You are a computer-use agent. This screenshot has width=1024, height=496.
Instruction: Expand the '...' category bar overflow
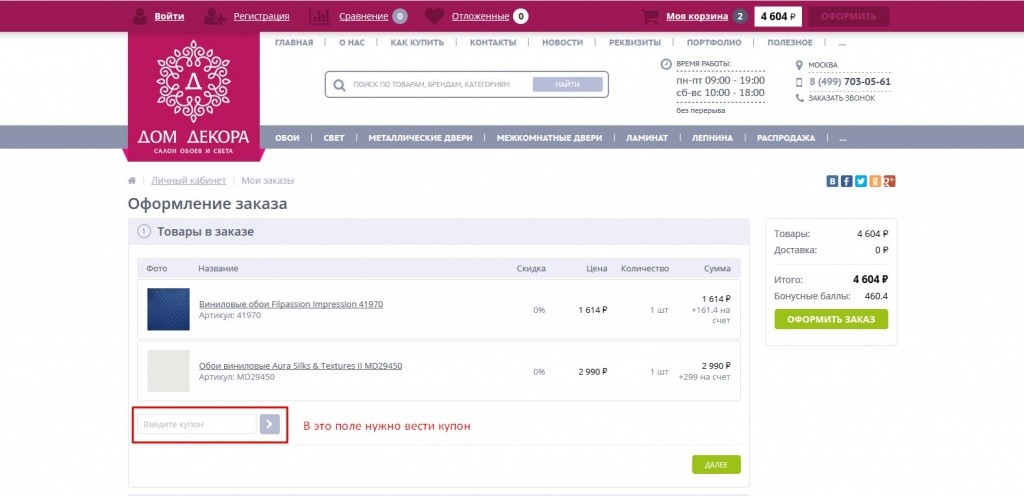(x=843, y=138)
